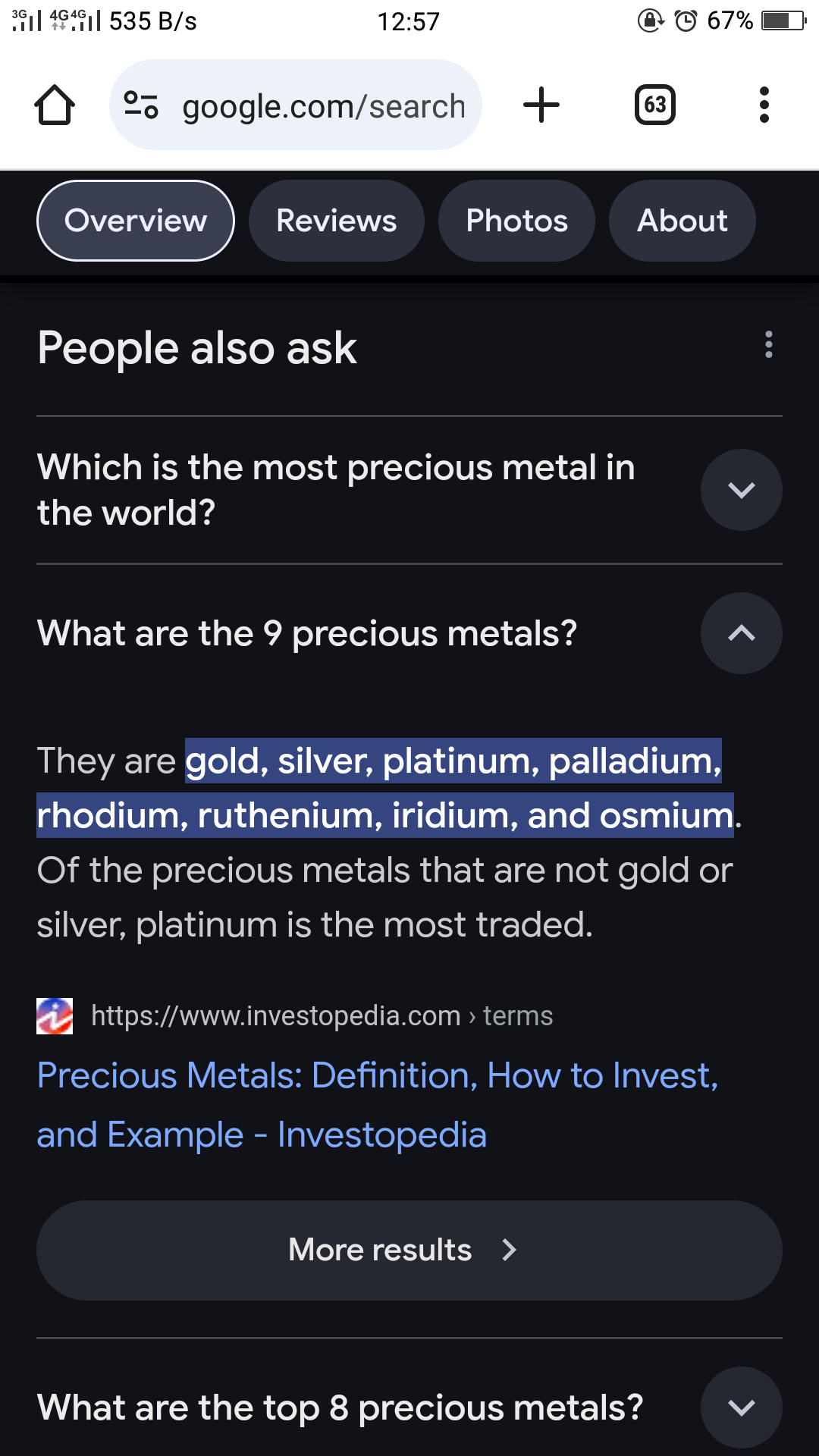Open site settings icon in address bar

tap(141, 105)
